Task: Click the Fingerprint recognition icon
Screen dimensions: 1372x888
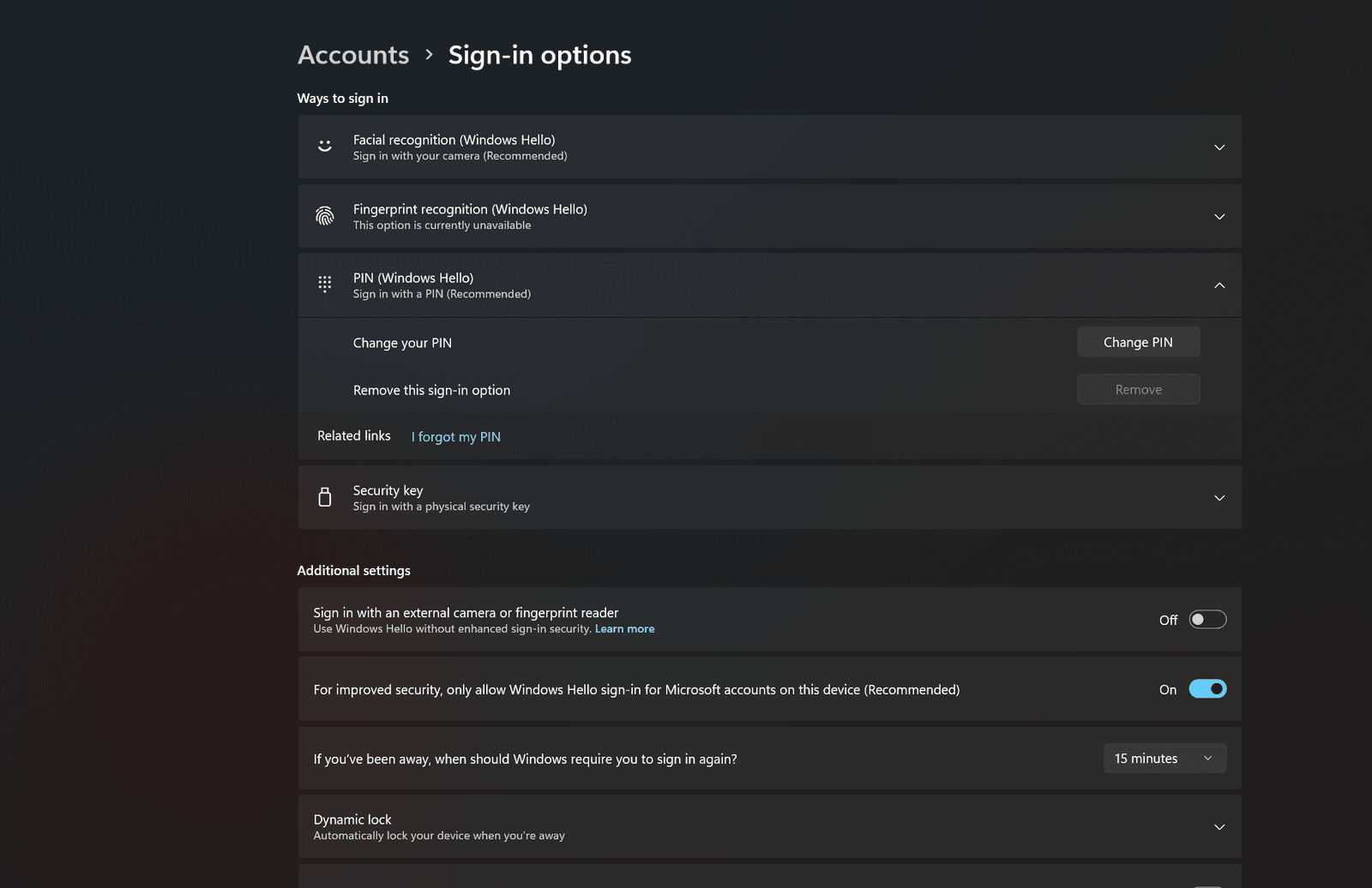Action: tap(324, 216)
